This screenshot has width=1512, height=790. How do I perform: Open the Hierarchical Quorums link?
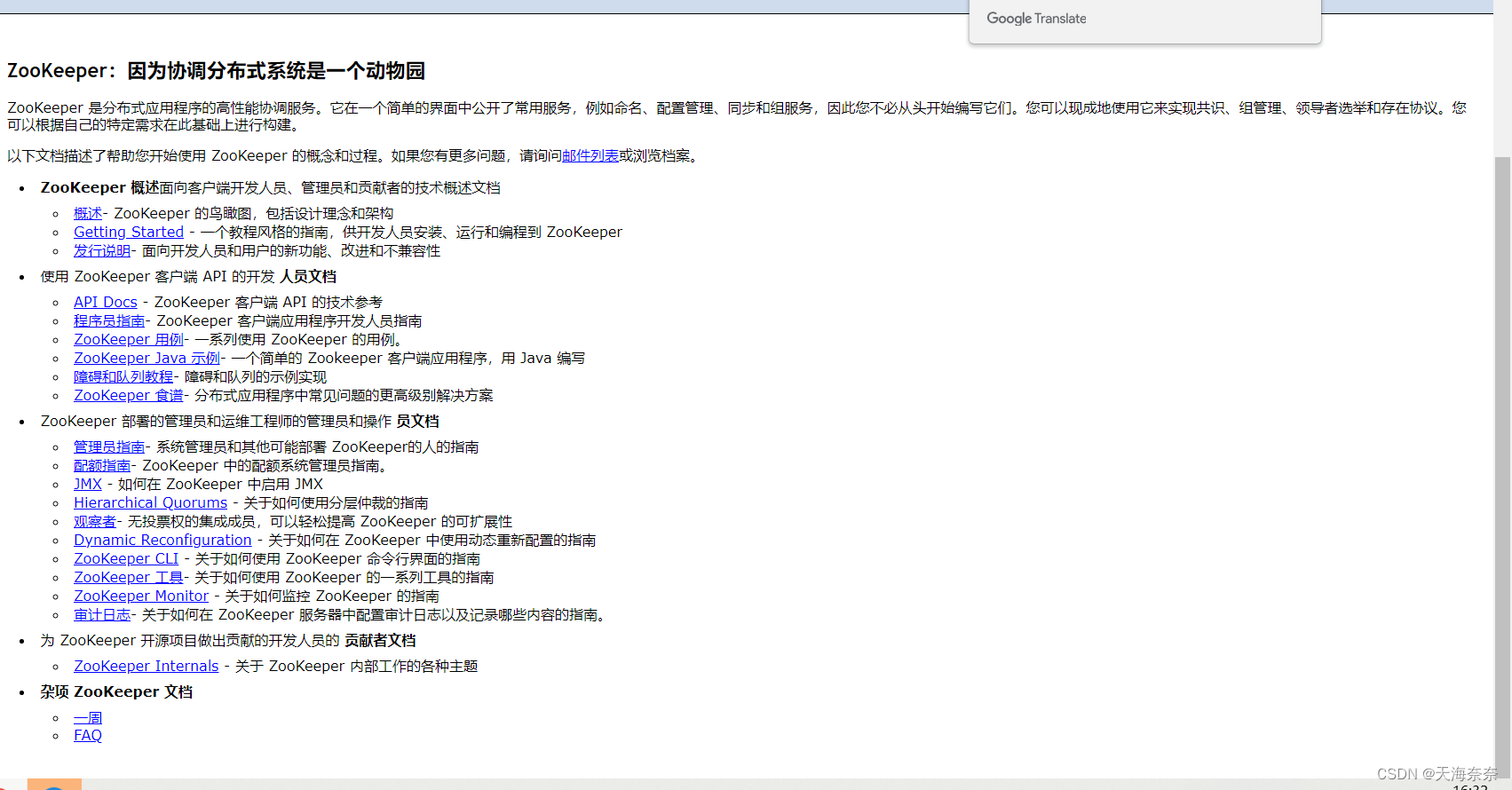[151, 502]
